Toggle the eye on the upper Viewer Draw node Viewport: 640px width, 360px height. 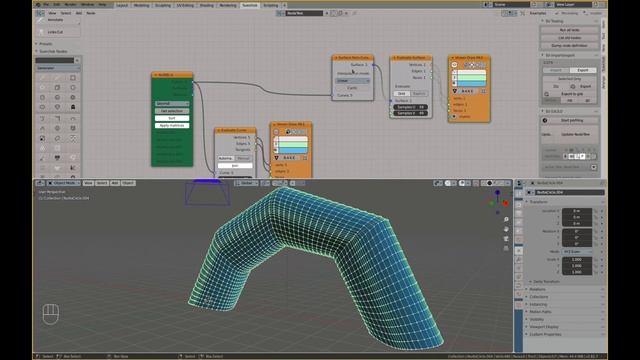click(x=454, y=64)
